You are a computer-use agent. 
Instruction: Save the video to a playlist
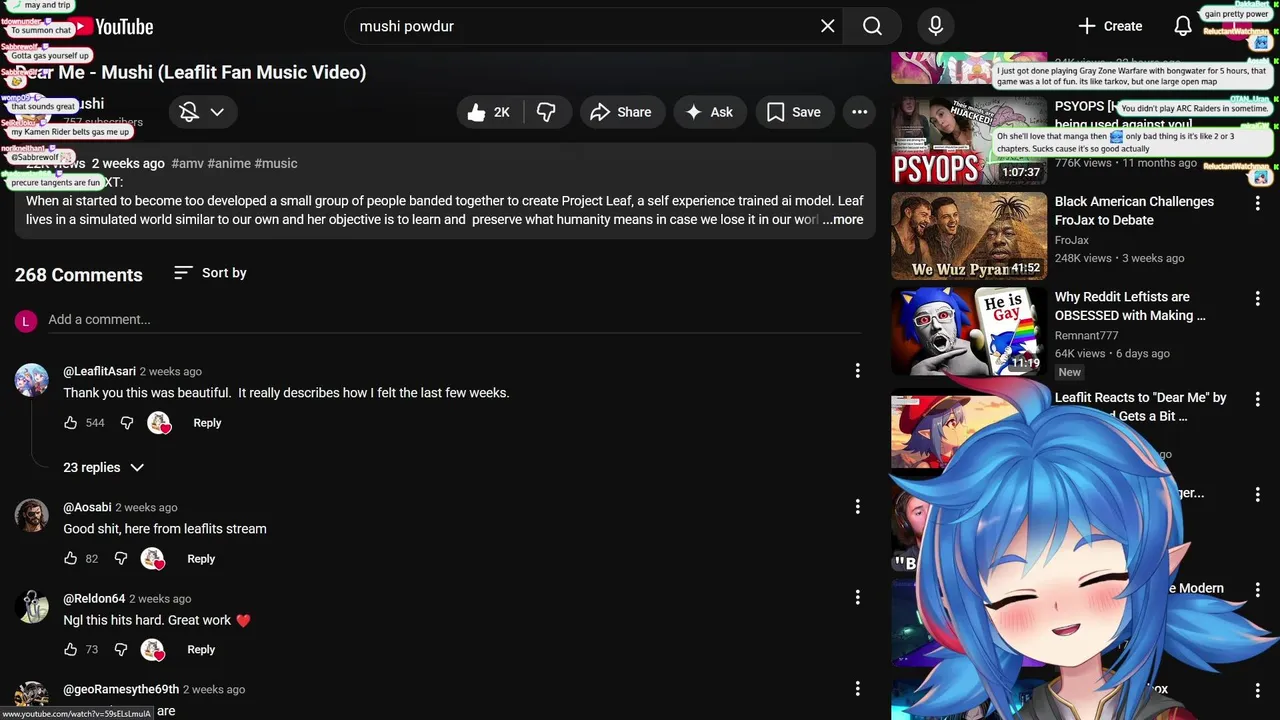[x=794, y=112]
